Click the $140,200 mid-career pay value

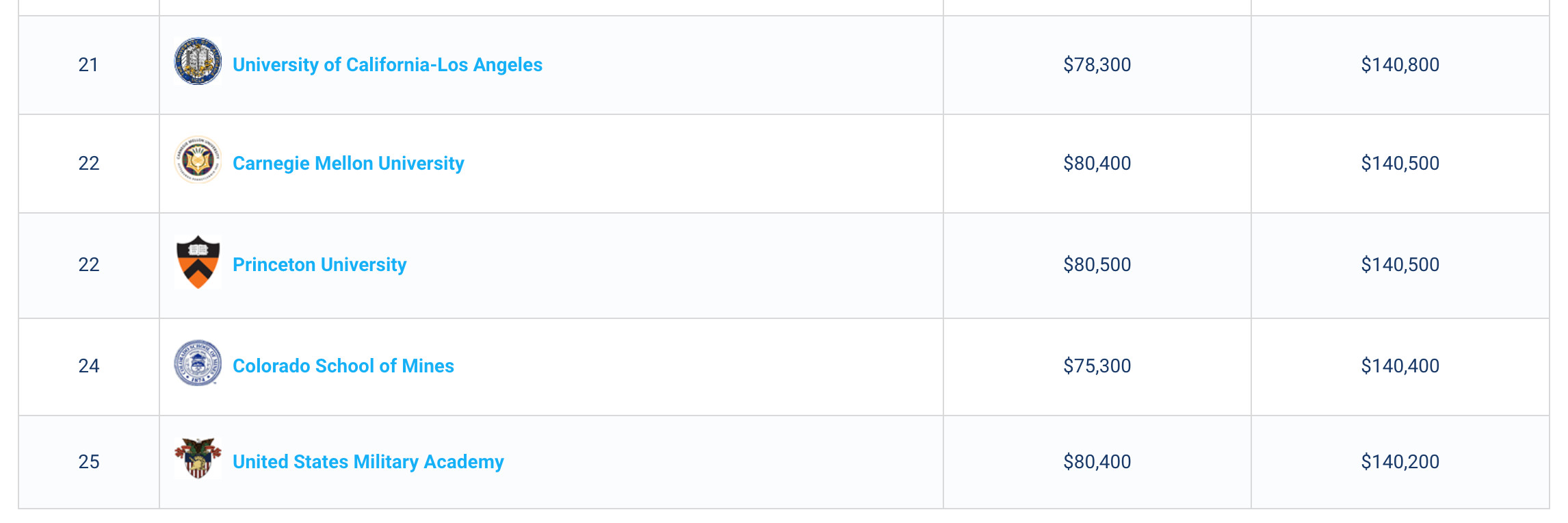point(1400,461)
